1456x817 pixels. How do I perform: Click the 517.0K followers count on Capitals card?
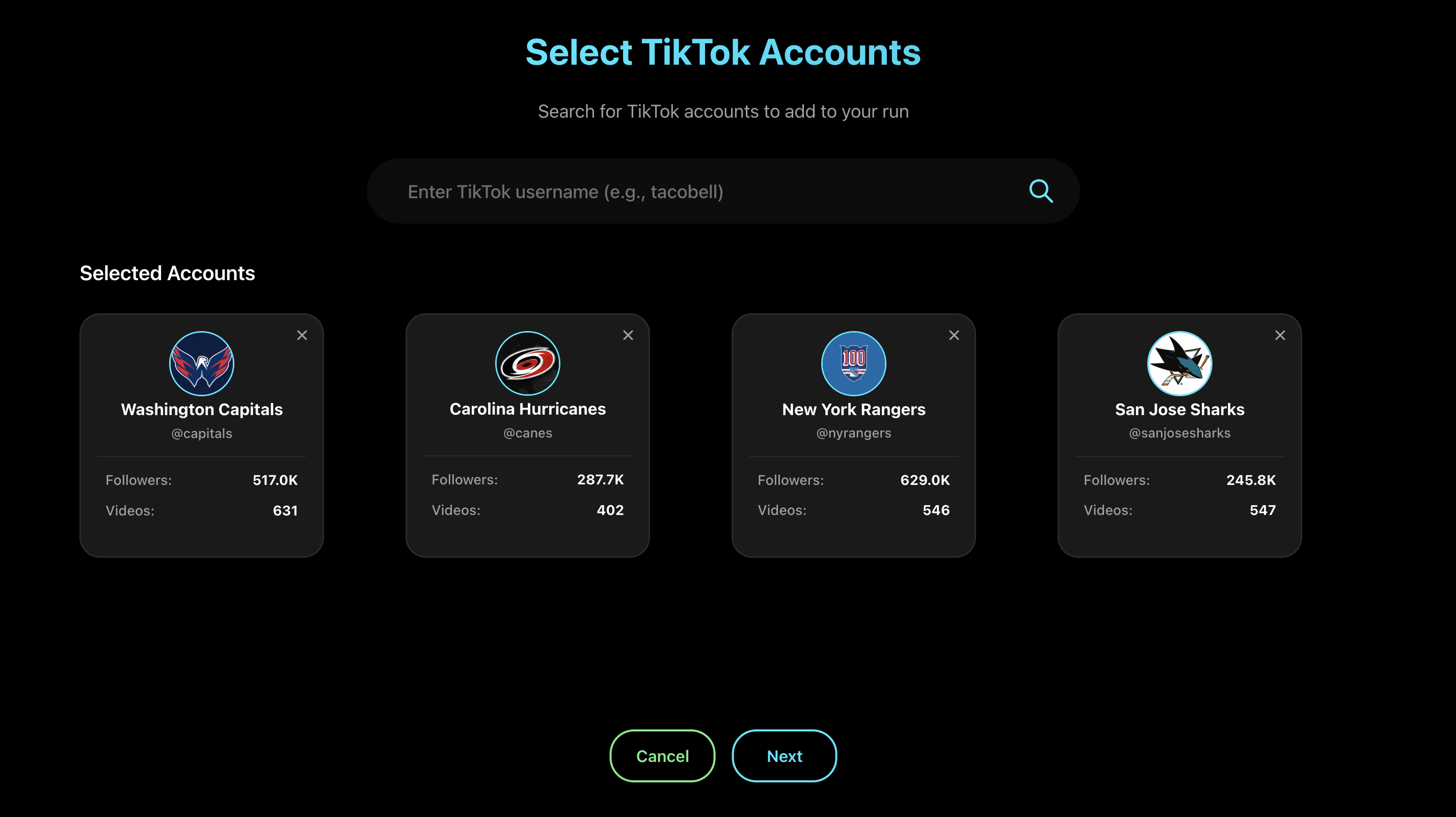[x=275, y=480]
